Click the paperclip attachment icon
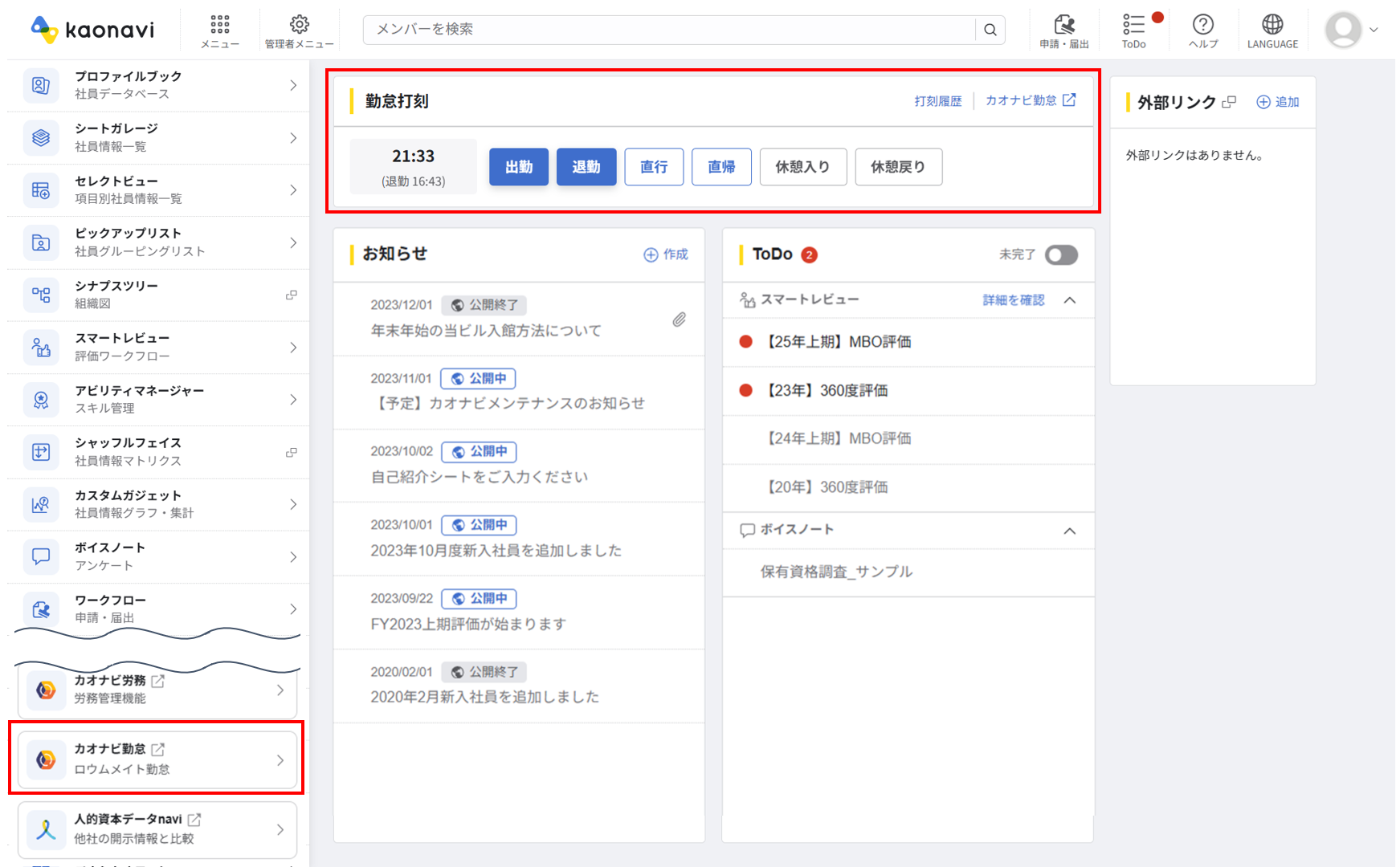The height and width of the screenshot is (867, 1400). pyautogui.click(x=679, y=320)
